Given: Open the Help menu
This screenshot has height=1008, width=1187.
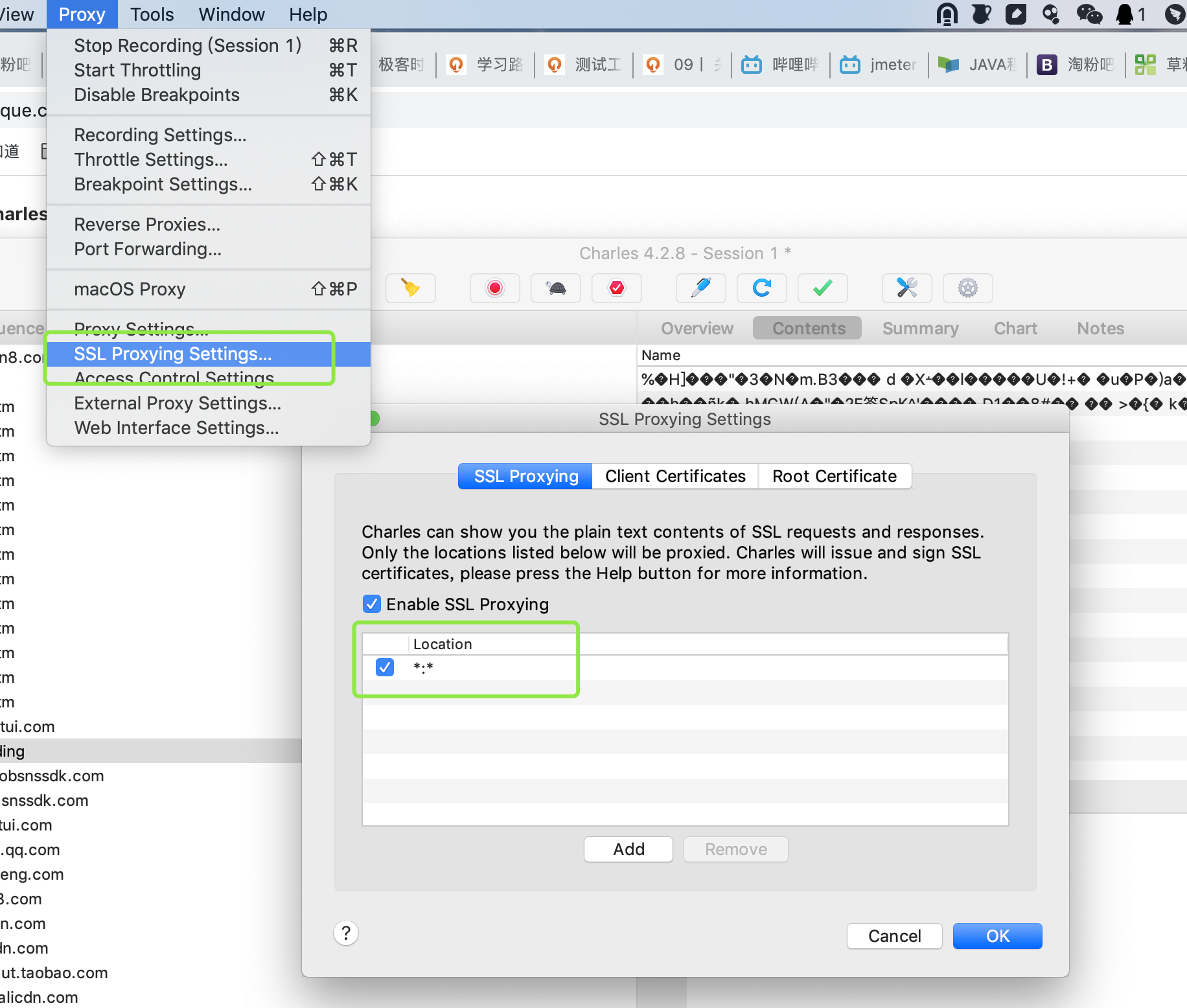Looking at the screenshot, I should [x=308, y=14].
